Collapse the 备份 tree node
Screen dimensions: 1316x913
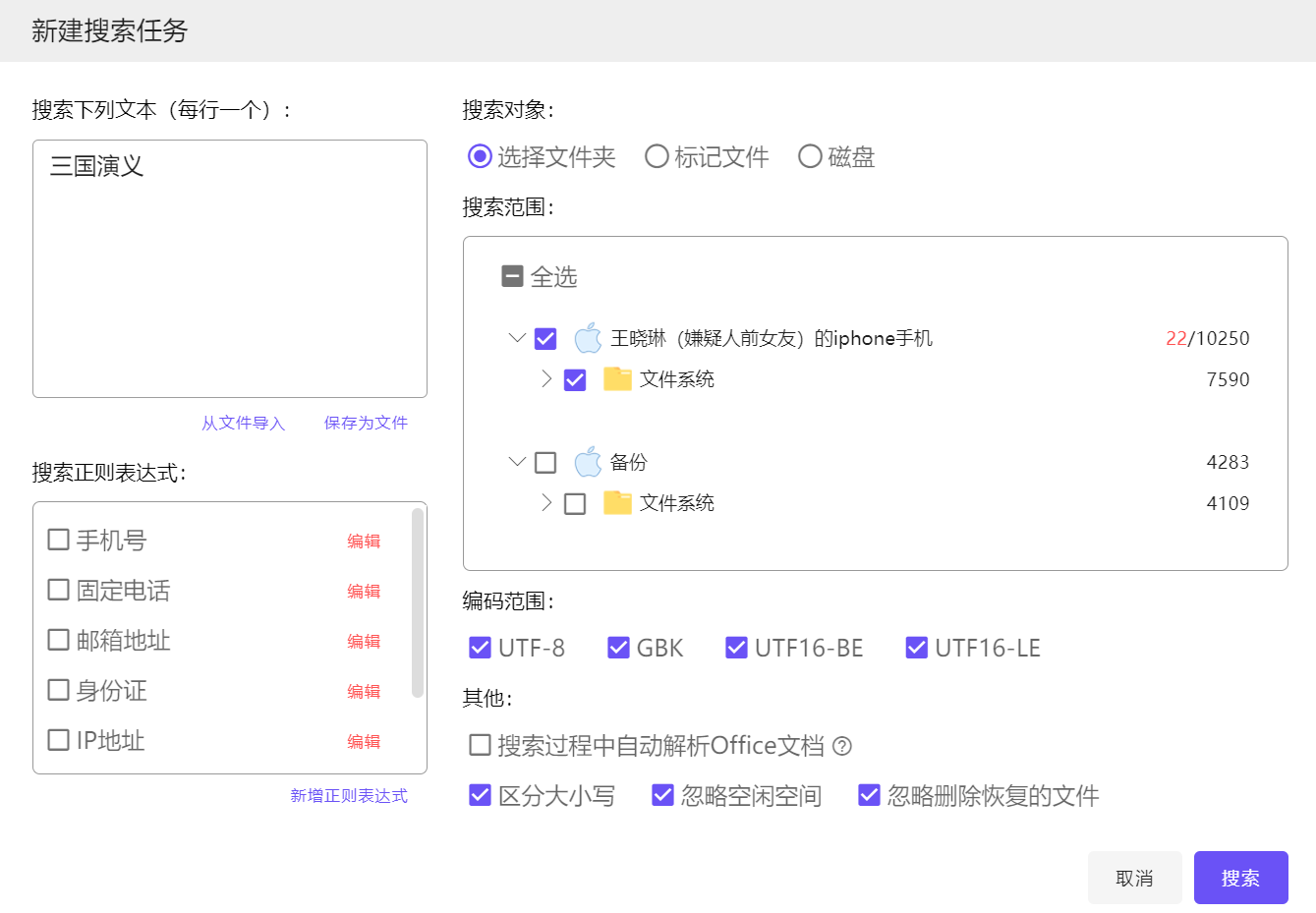[517, 462]
